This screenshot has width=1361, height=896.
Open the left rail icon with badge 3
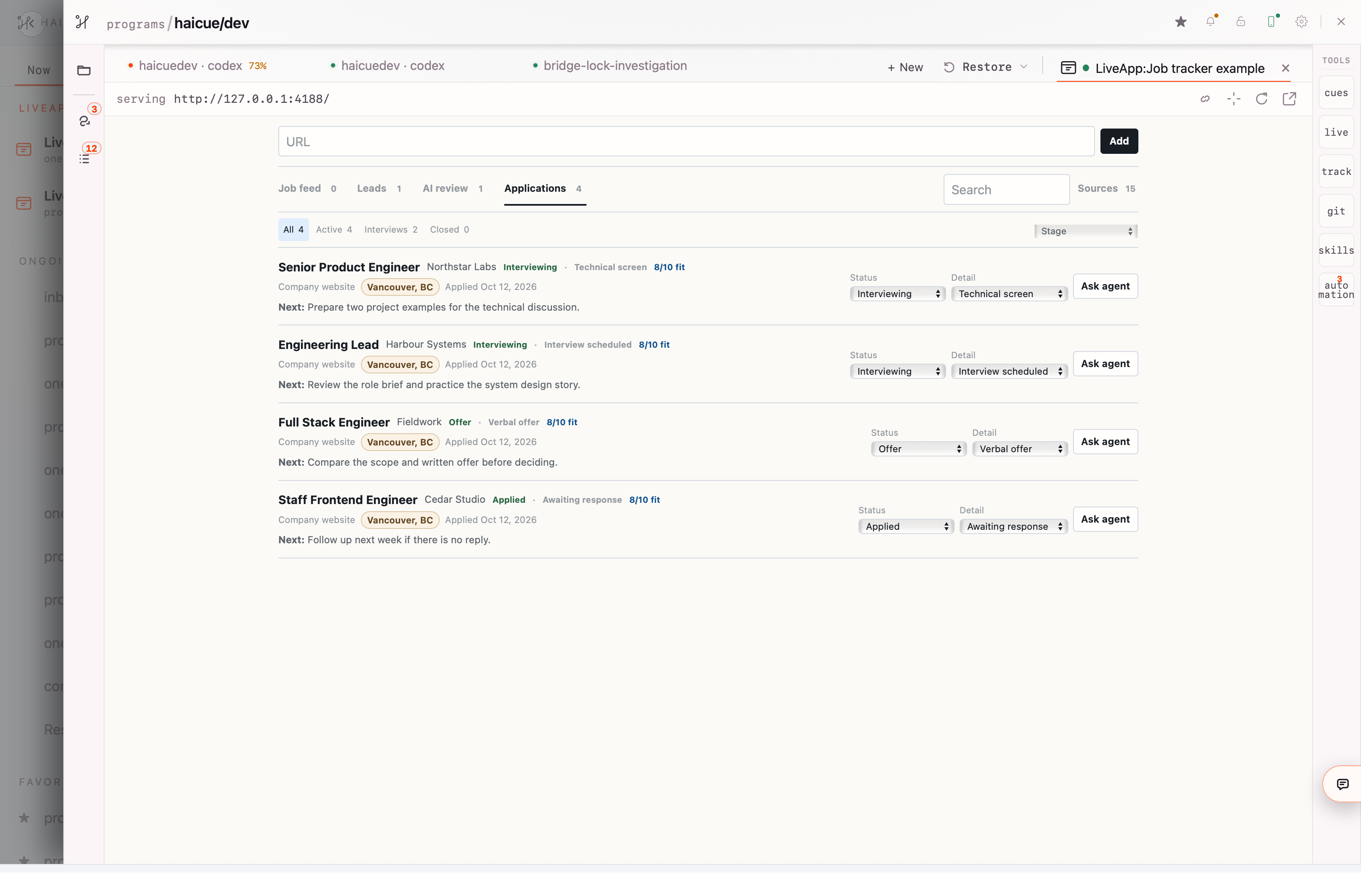[x=85, y=121]
